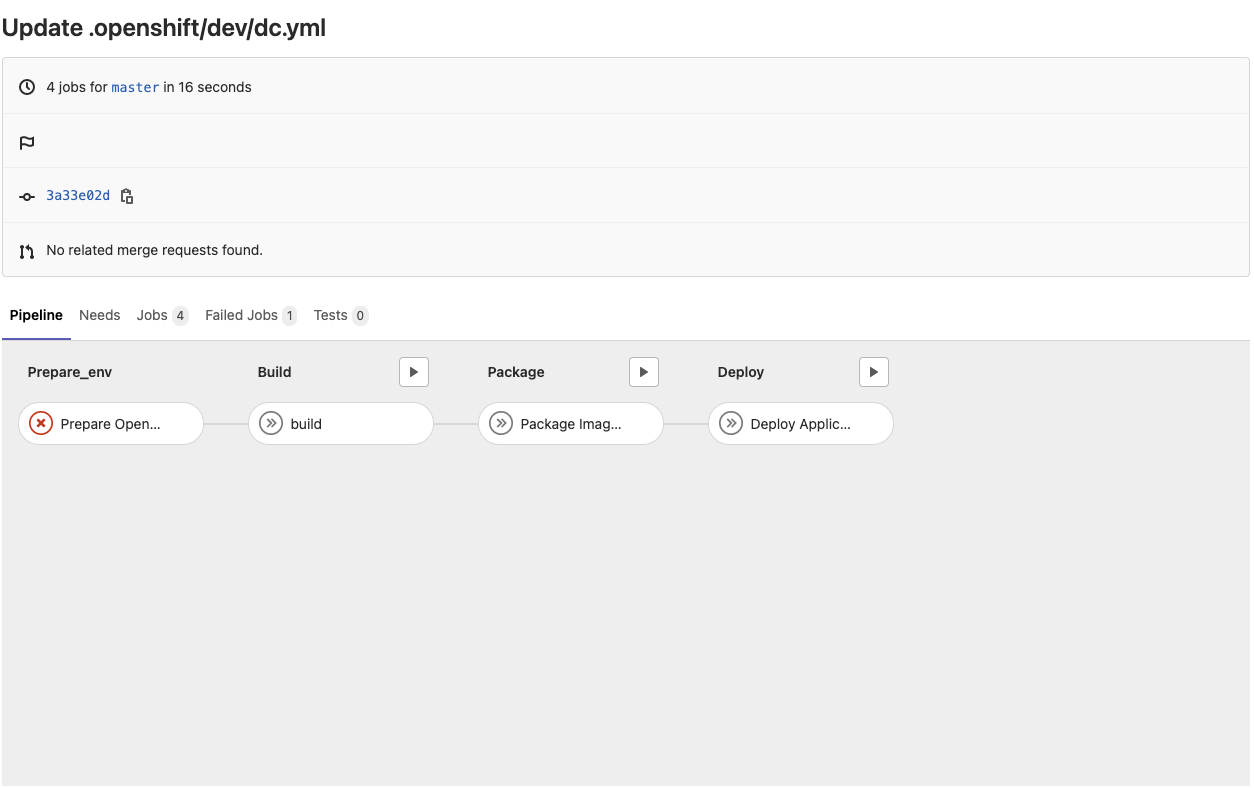Click the Failed Jobs count badge
This screenshot has height=788, width=1254.
coord(290,316)
